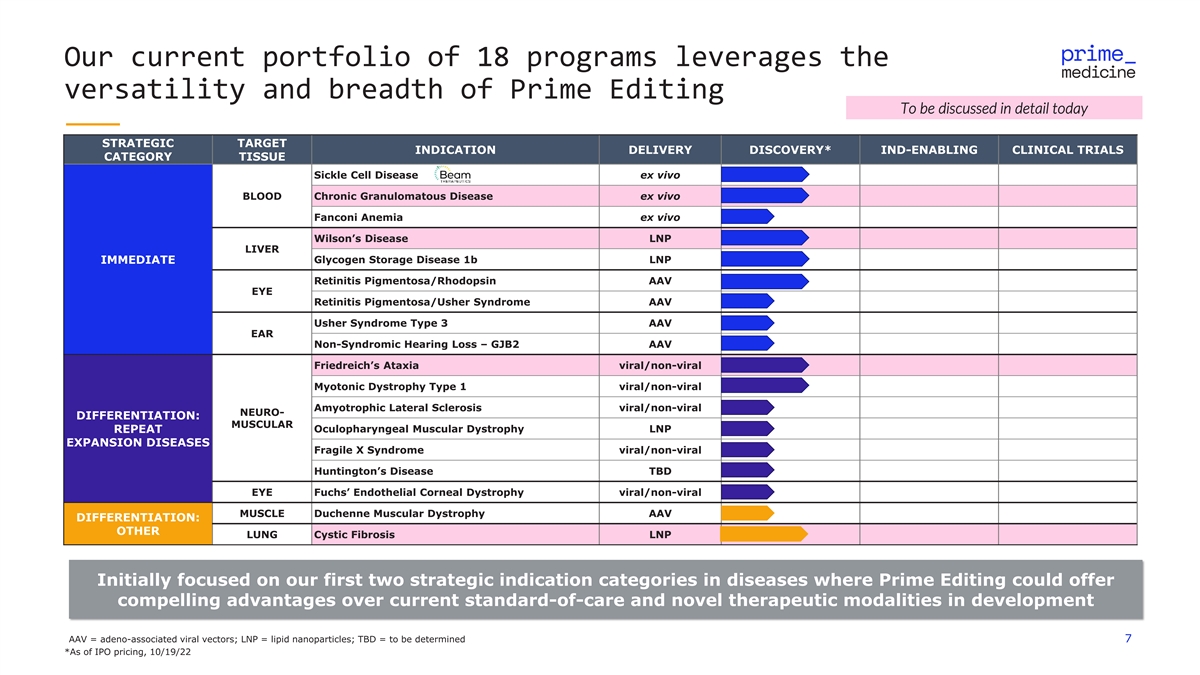This screenshot has width=1200, height=675.
Task: Click the IND-ENABLING column header
Action: pos(928,150)
